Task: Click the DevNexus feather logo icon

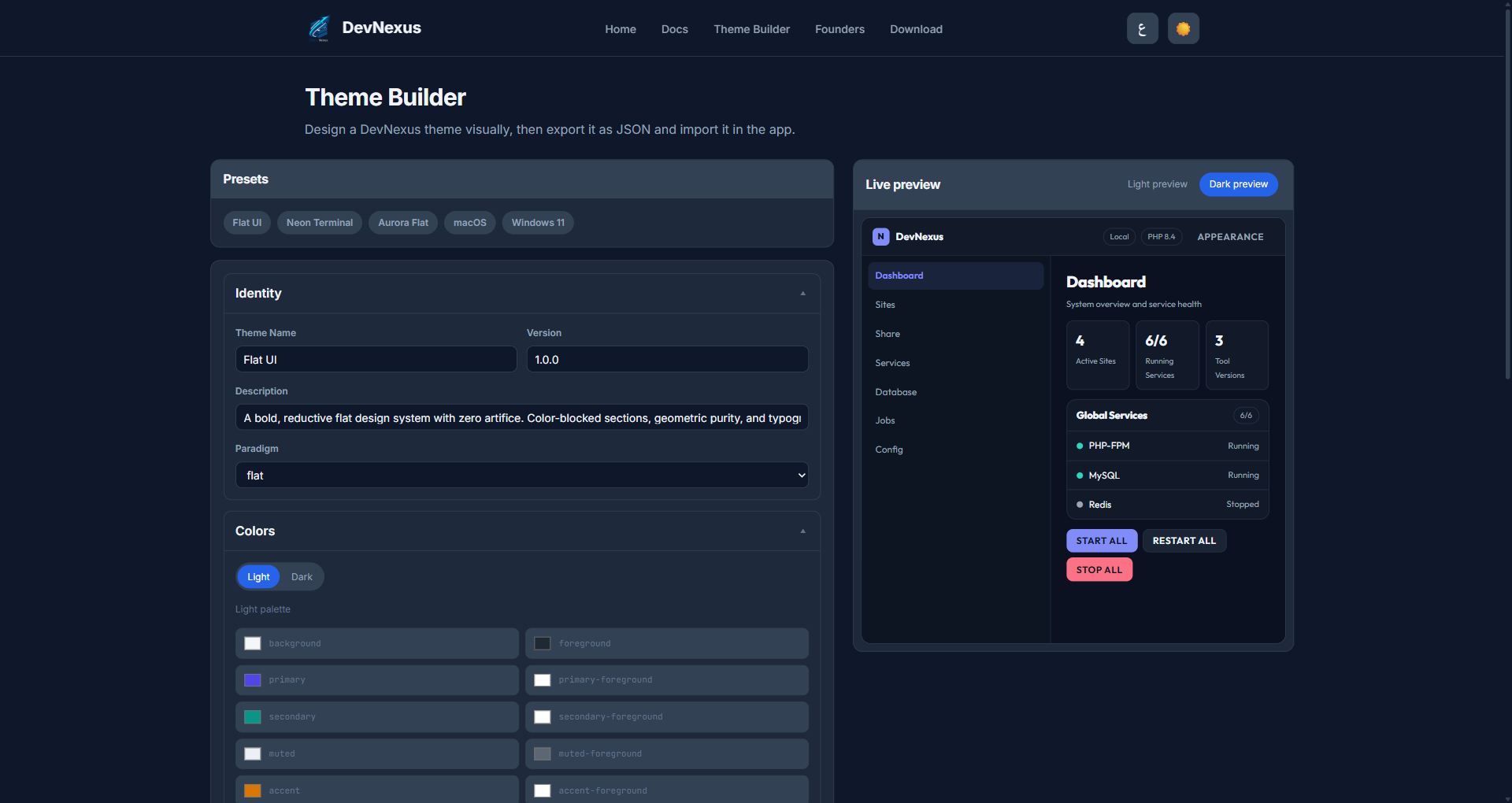Action: point(319,28)
